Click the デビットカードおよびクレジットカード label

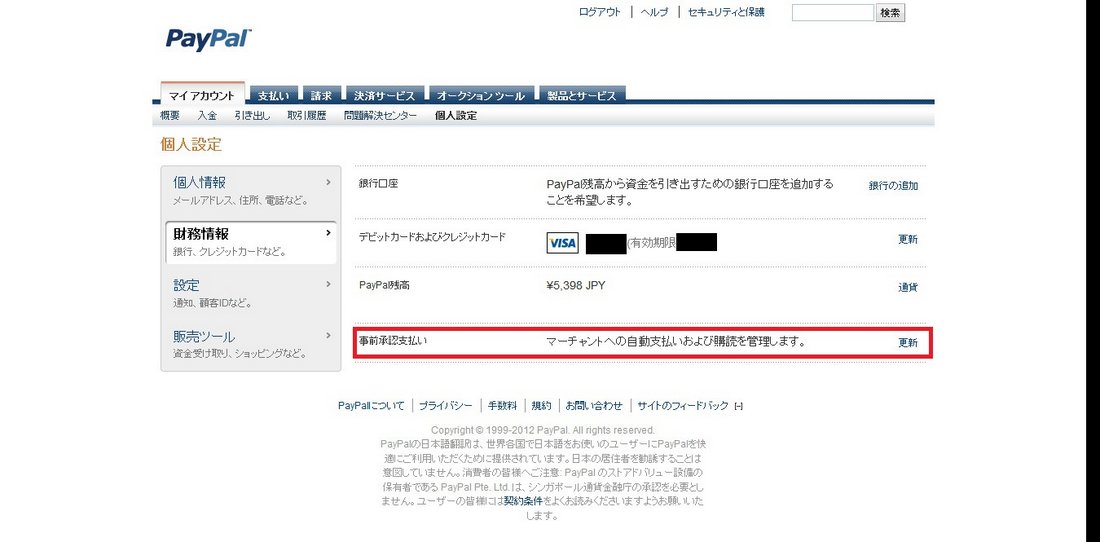pos(432,237)
